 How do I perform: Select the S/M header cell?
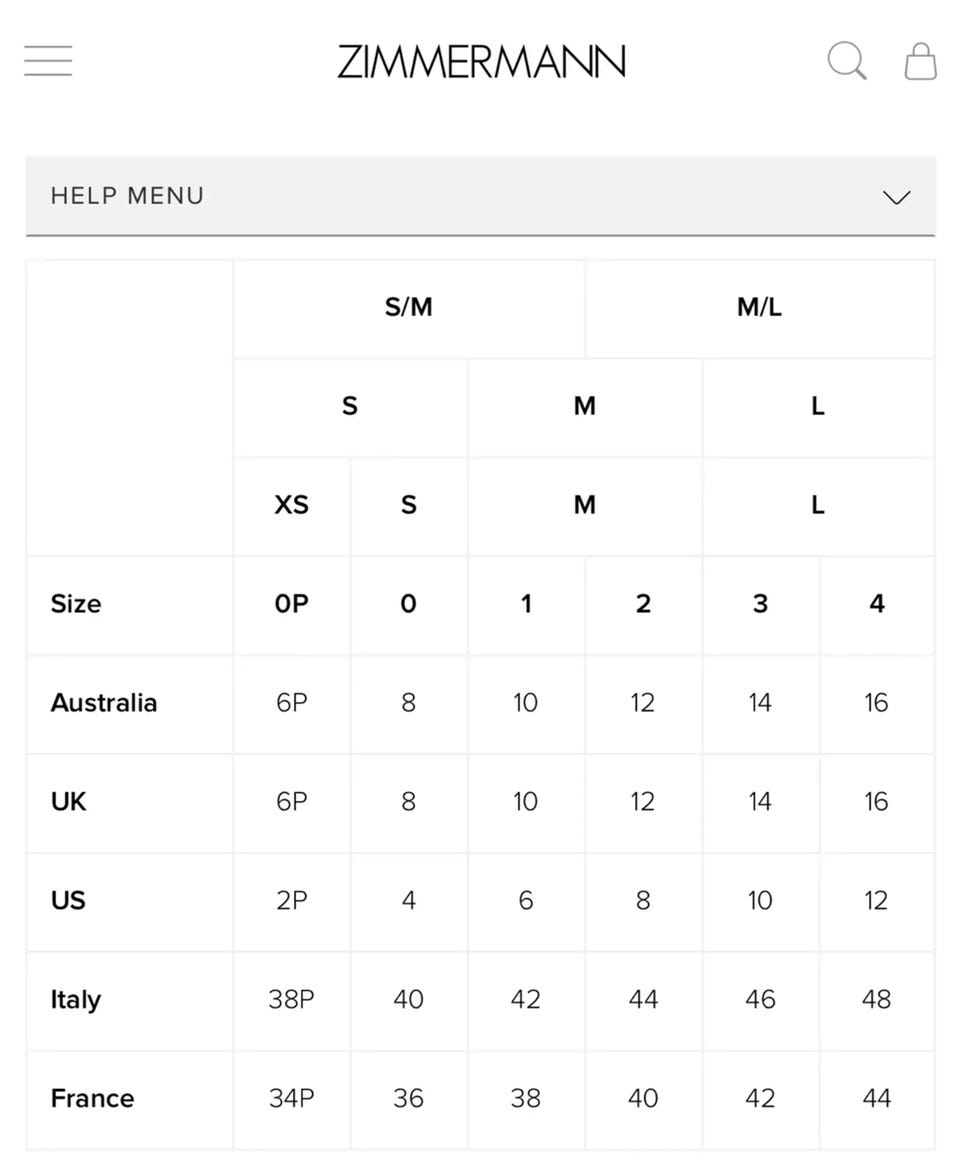pyautogui.click(x=409, y=307)
